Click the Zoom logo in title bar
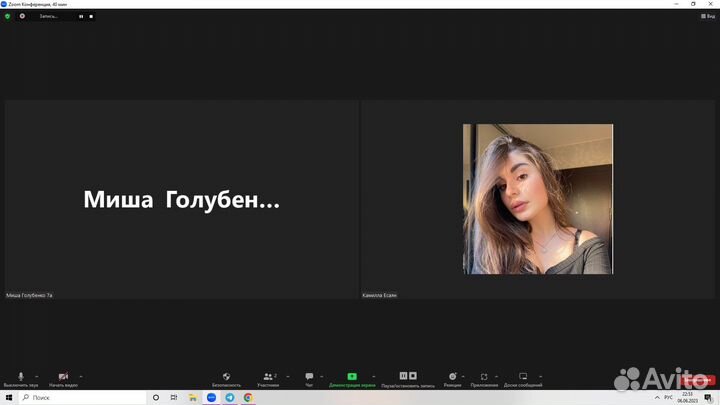This screenshot has width=720, height=405. 4,4
